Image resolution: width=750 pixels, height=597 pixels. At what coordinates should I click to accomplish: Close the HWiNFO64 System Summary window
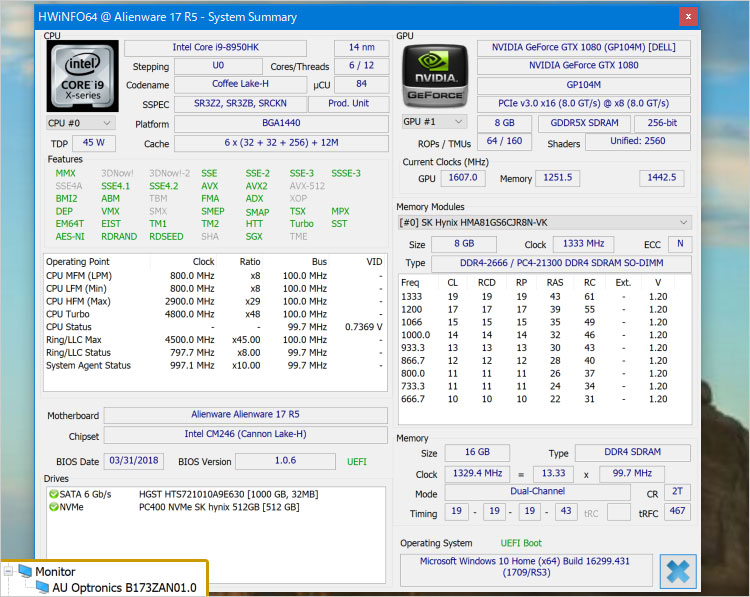pos(688,17)
